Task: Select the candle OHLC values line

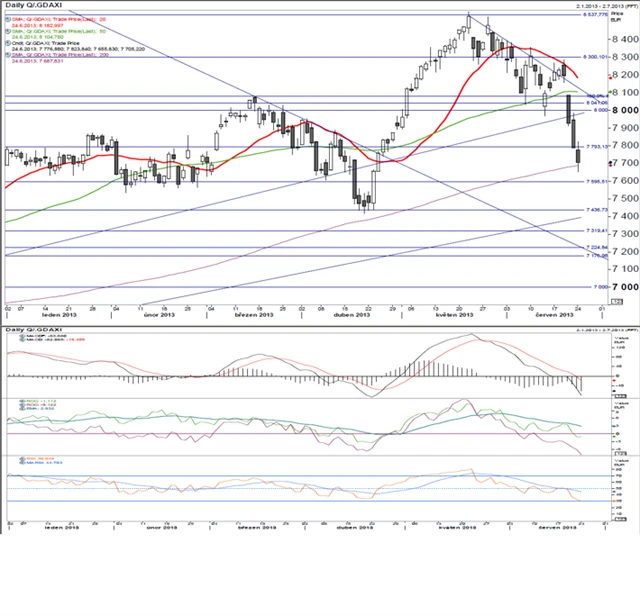Action: pyautogui.click(x=78, y=49)
